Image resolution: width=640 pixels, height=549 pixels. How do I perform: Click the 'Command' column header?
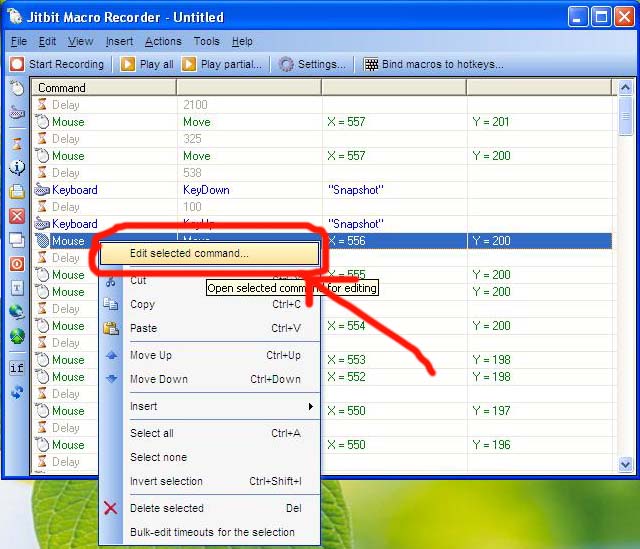tap(104, 88)
